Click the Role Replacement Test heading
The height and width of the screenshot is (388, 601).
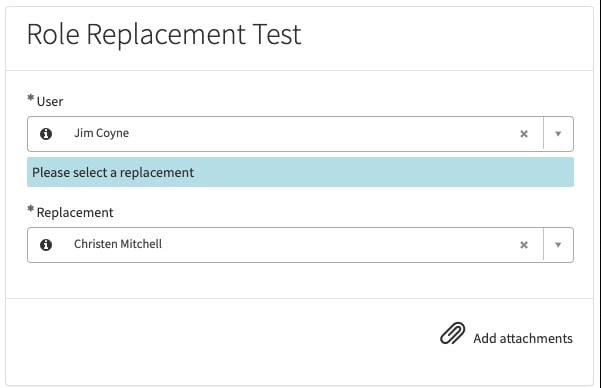tap(164, 35)
